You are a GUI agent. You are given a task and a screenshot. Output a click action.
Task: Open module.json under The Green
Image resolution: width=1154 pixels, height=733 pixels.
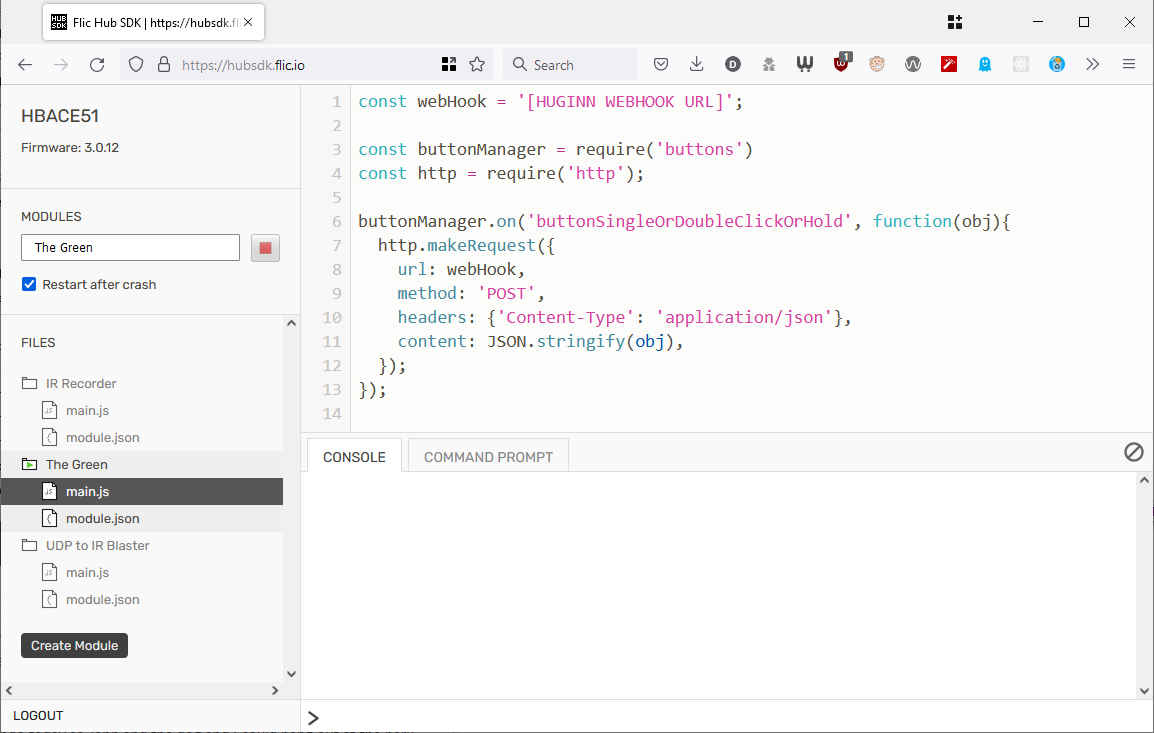102,519
